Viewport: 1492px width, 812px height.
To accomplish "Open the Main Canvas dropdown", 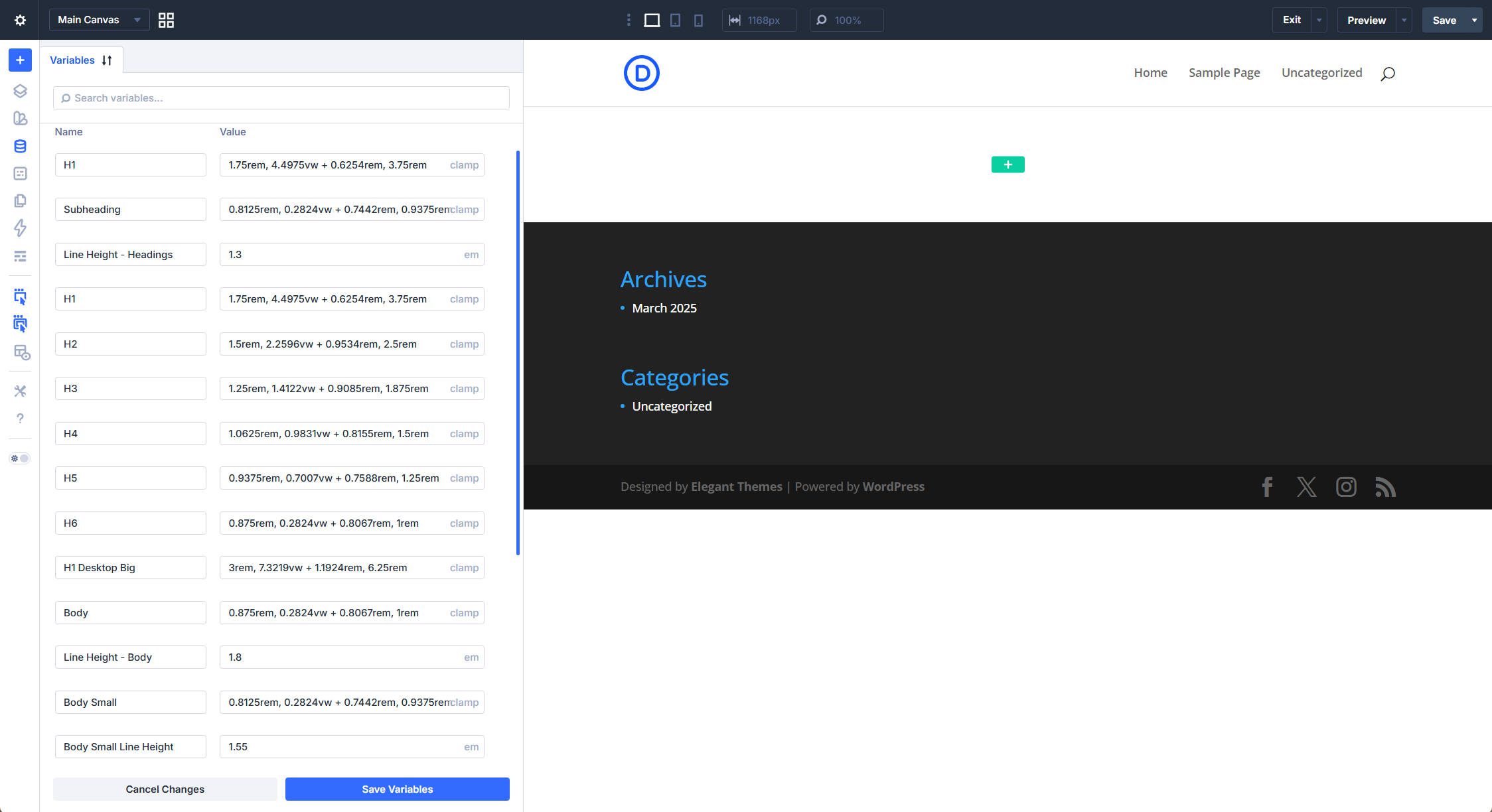I will pos(99,20).
